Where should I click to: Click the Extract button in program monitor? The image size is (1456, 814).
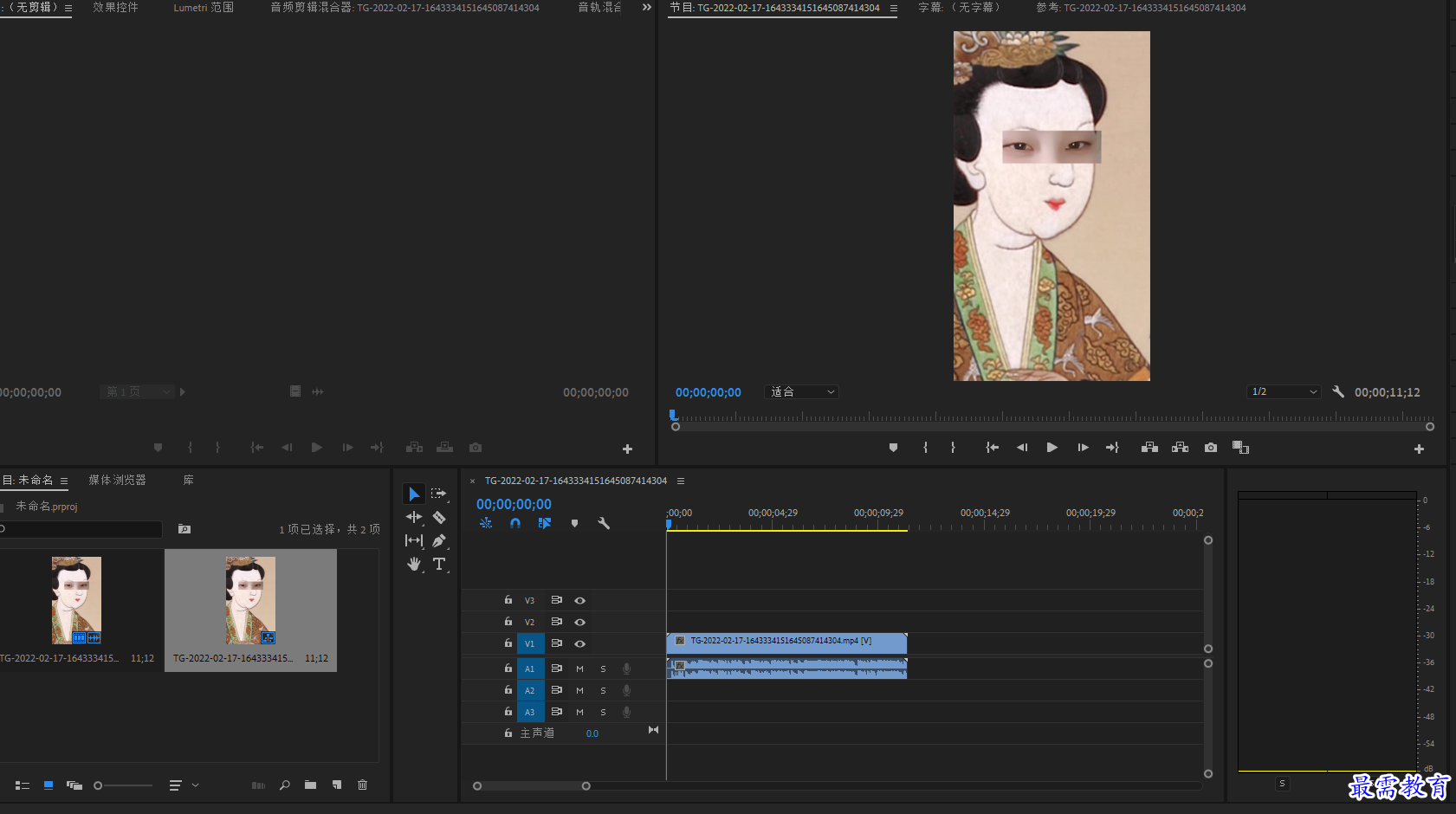coord(1180,448)
